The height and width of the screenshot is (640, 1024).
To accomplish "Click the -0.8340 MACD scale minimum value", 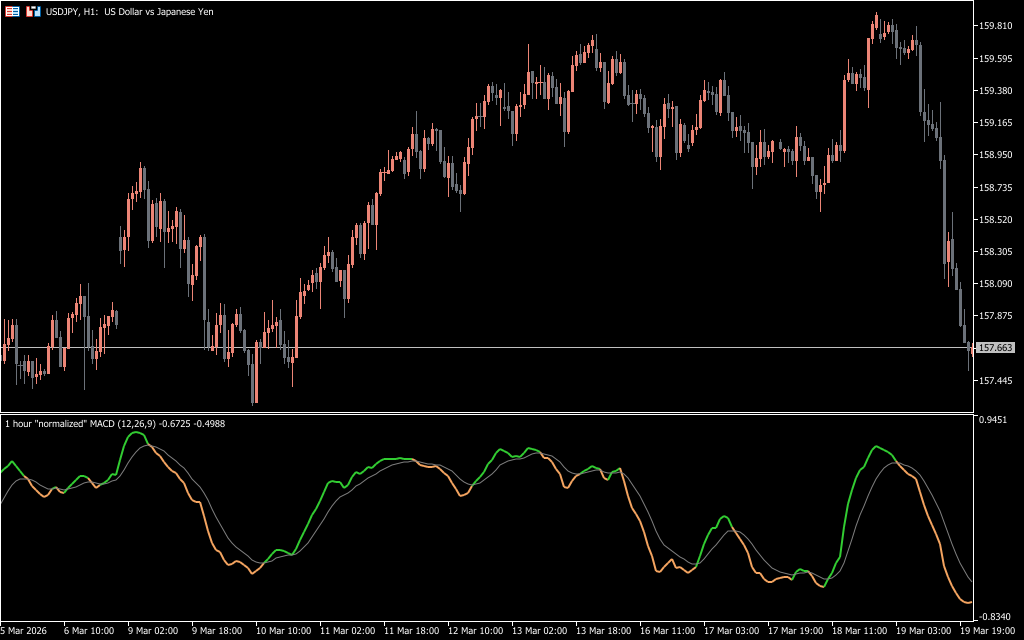I will [996, 616].
